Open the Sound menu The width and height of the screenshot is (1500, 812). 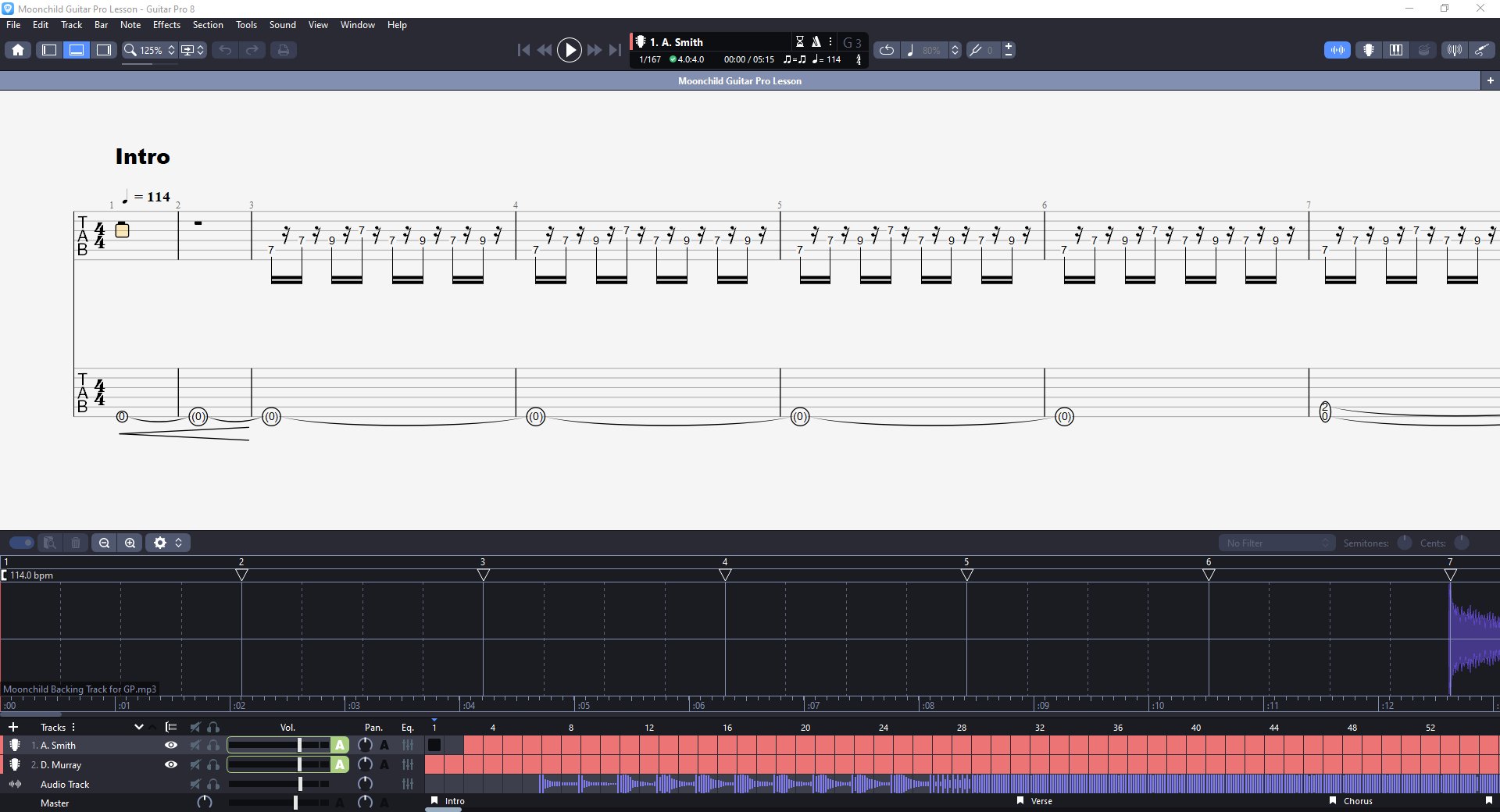point(283,25)
